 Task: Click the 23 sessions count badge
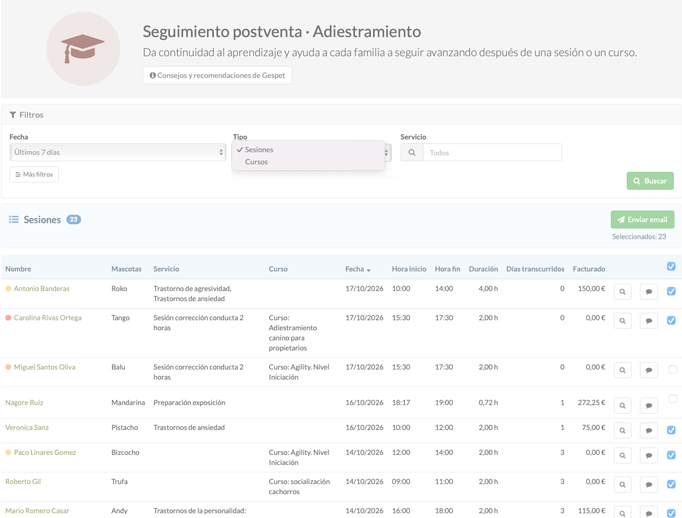click(74, 220)
